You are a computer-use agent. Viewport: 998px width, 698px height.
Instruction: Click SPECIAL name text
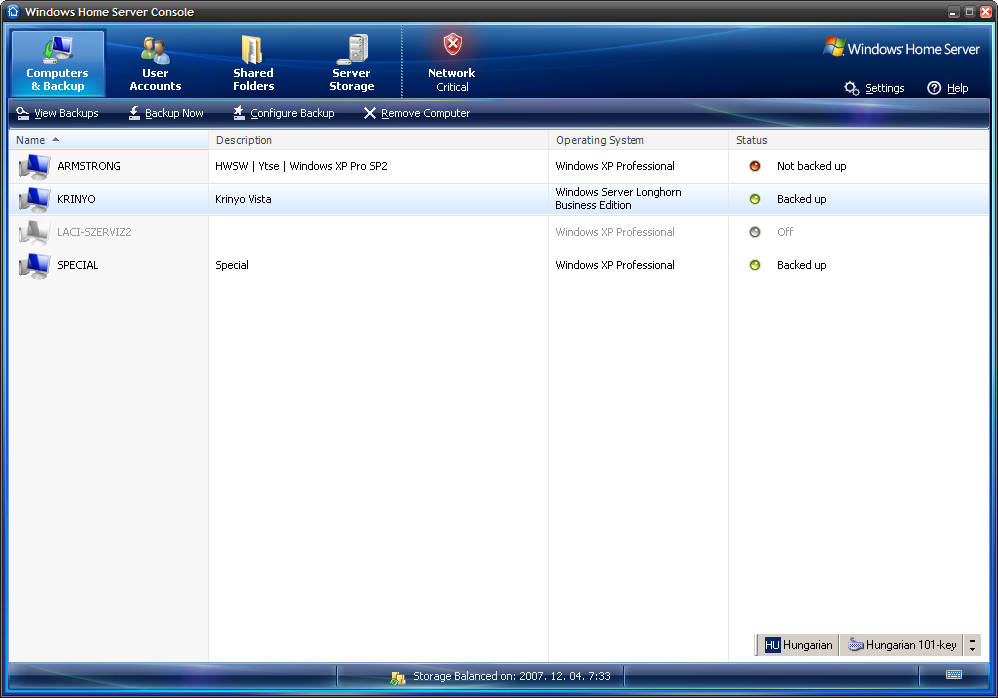[78, 265]
